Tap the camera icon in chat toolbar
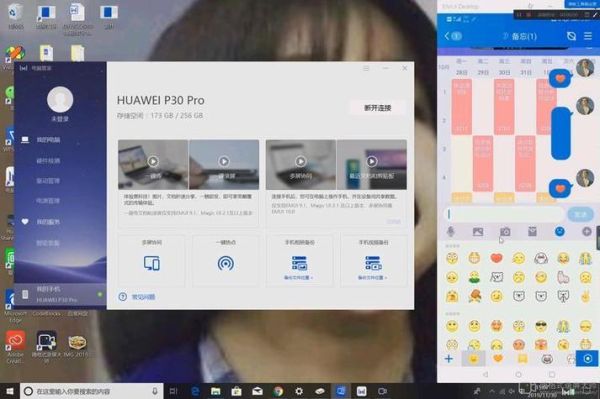This screenshot has width=600, height=399. pos(505,231)
